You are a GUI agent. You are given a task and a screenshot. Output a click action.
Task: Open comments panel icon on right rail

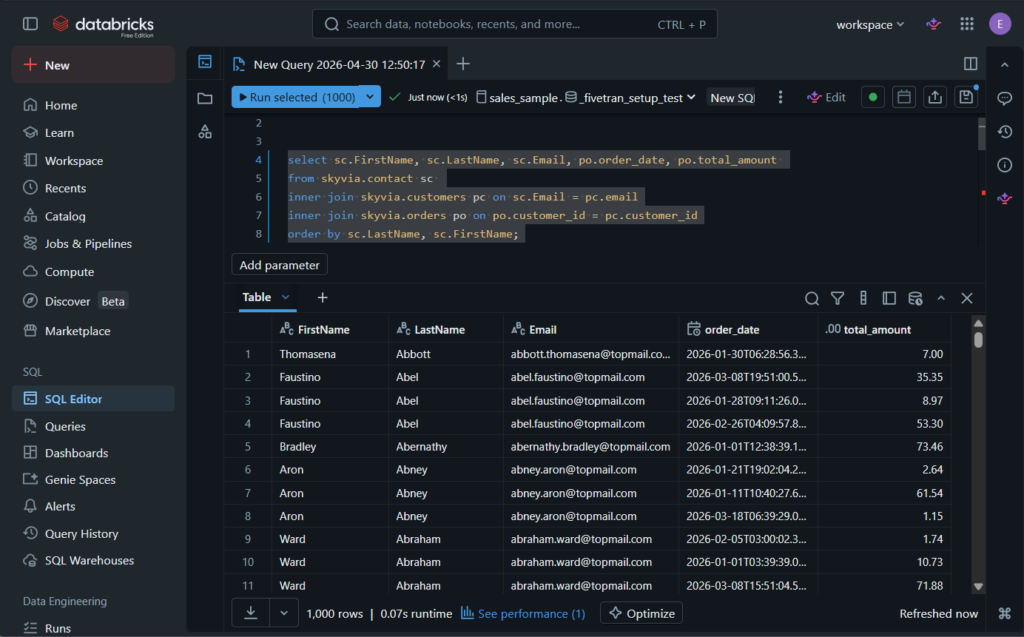coord(1004,99)
